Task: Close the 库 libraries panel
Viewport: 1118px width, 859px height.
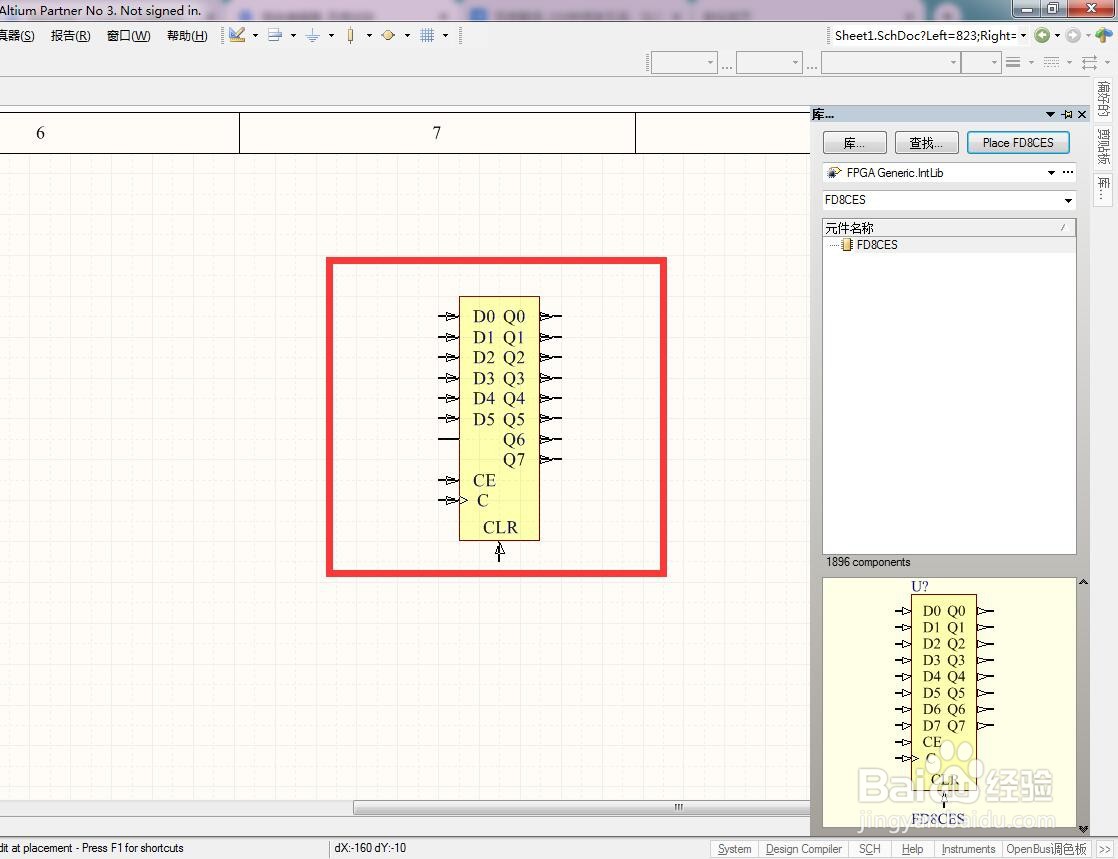Action: pos(1082,114)
